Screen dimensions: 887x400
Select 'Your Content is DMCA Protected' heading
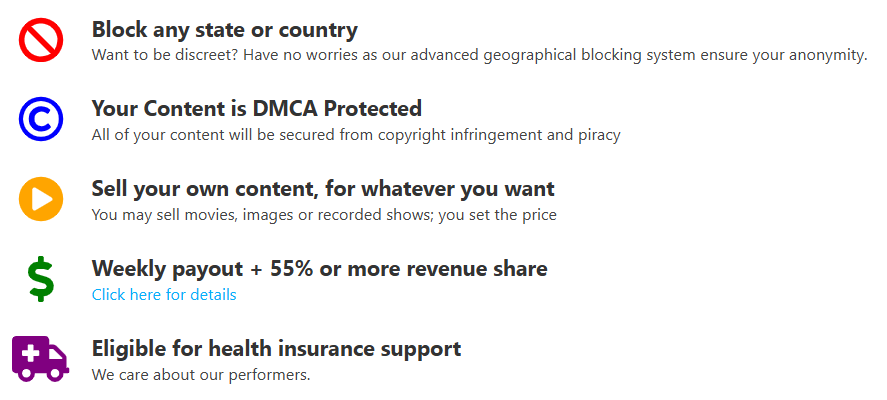click(x=257, y=108)
